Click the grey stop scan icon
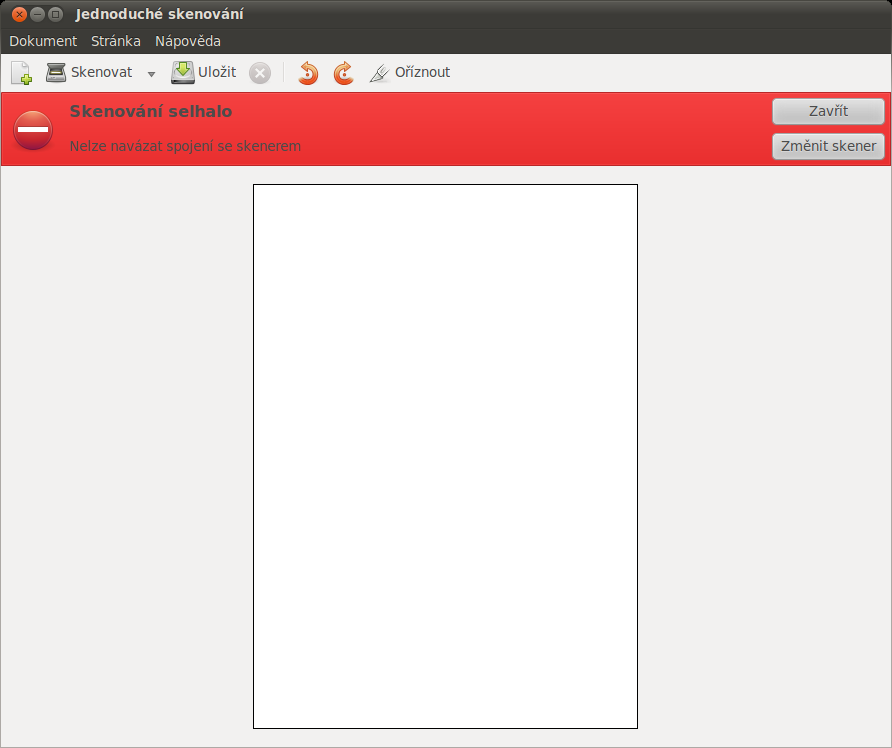This screenshot has height=748, width=892. coord(260,73)
